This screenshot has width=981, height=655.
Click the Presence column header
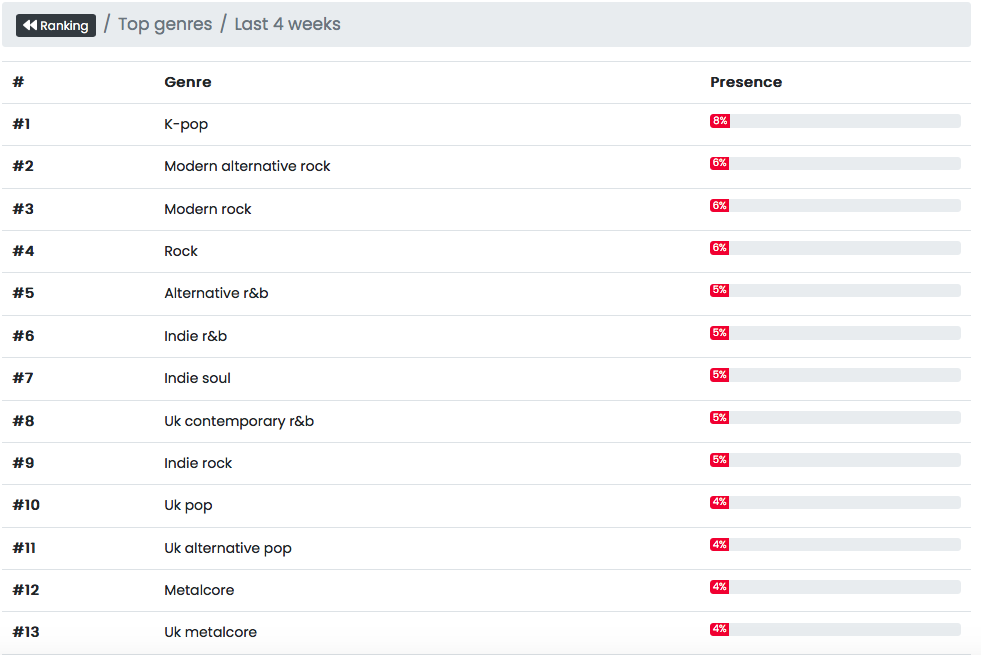pyautogui.click(x=746, y=82)
